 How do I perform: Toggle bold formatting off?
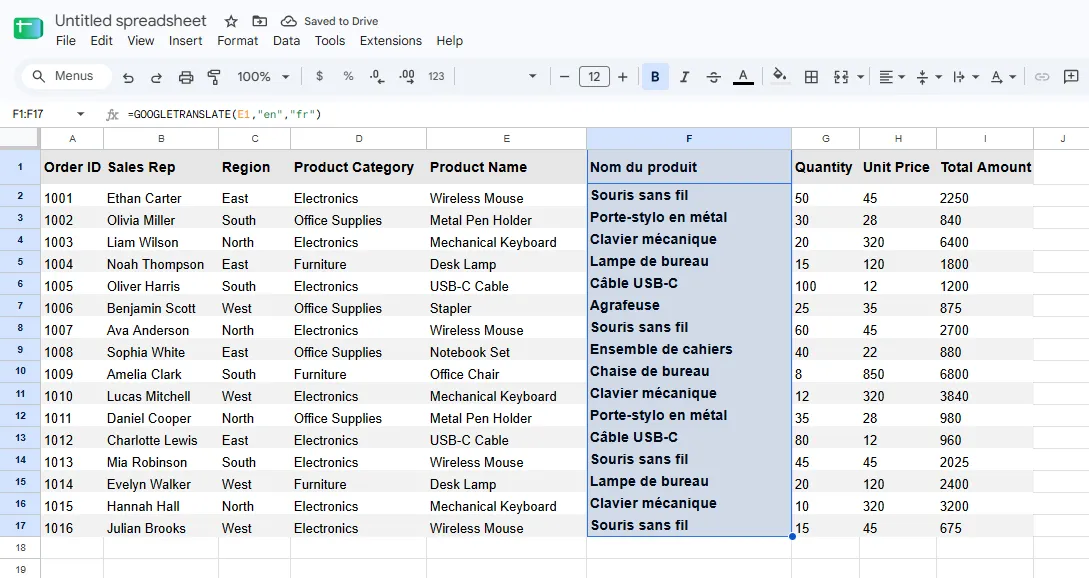tap(655, 76)
